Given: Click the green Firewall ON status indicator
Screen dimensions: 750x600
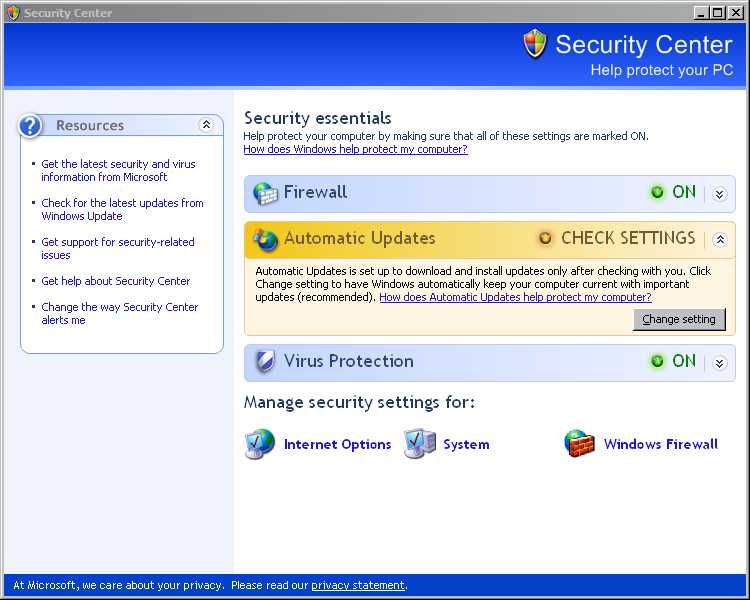Looking at the screenshot, I should [x=657, y=192].
